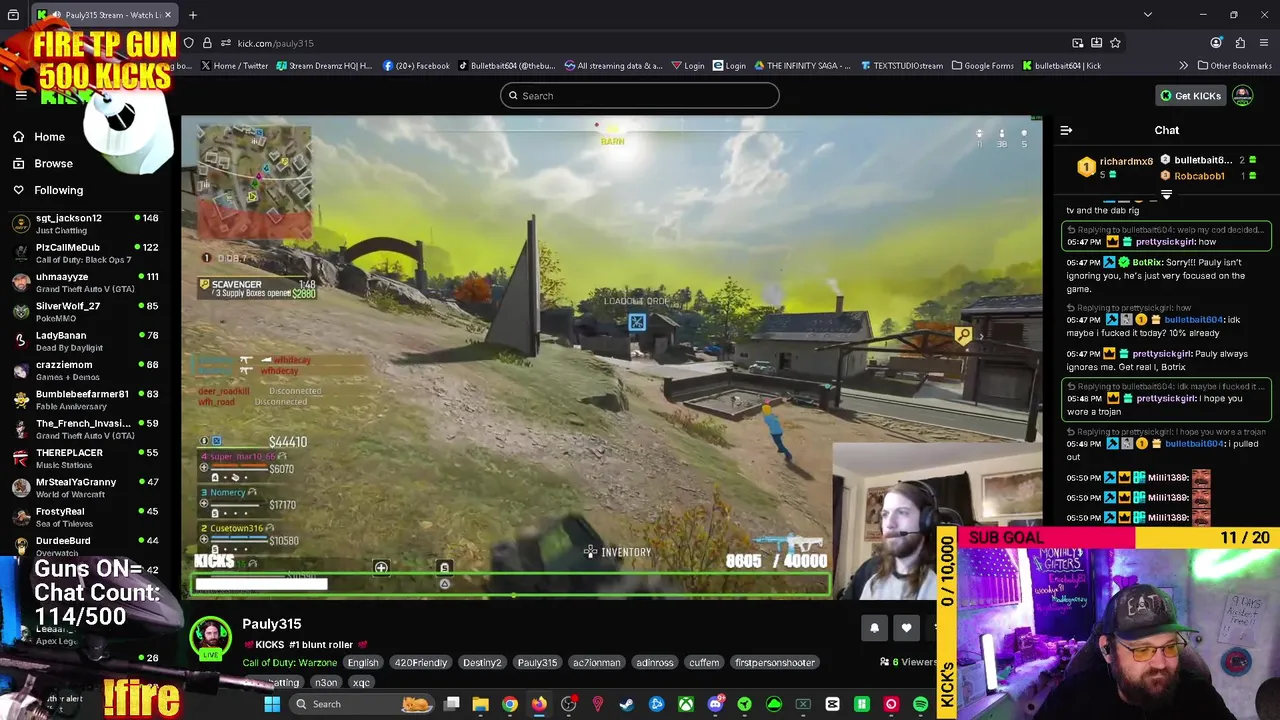Open uhmaayyze channel in sidebar
Screen dimensions: 1280x720
(85, 282)
